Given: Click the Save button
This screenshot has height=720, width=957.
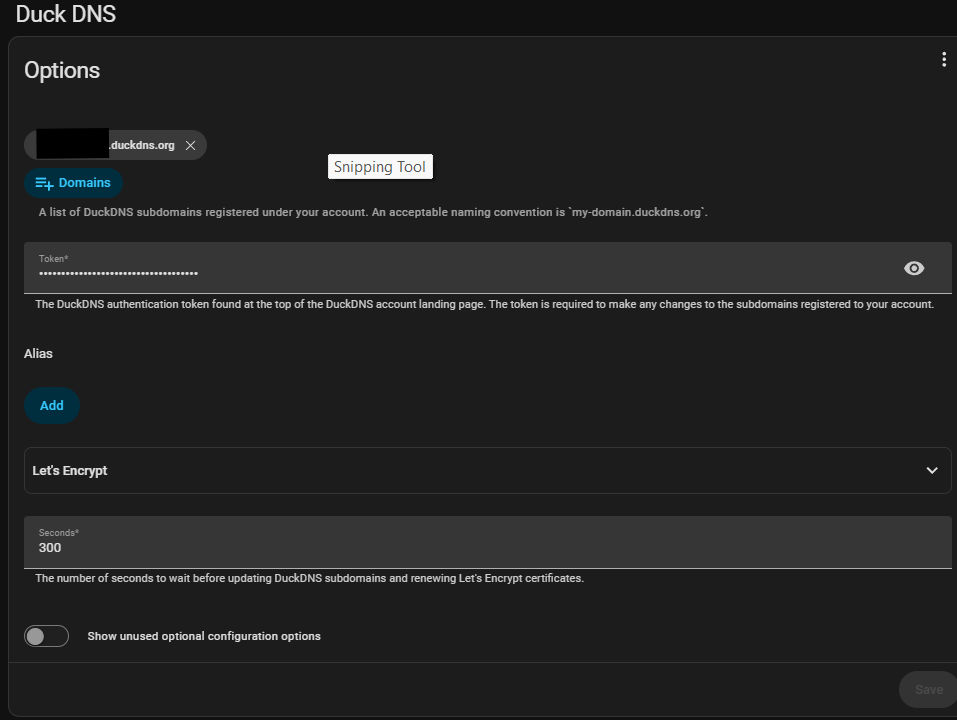Looking at the screenshot, I should click(x=928, y=689).
